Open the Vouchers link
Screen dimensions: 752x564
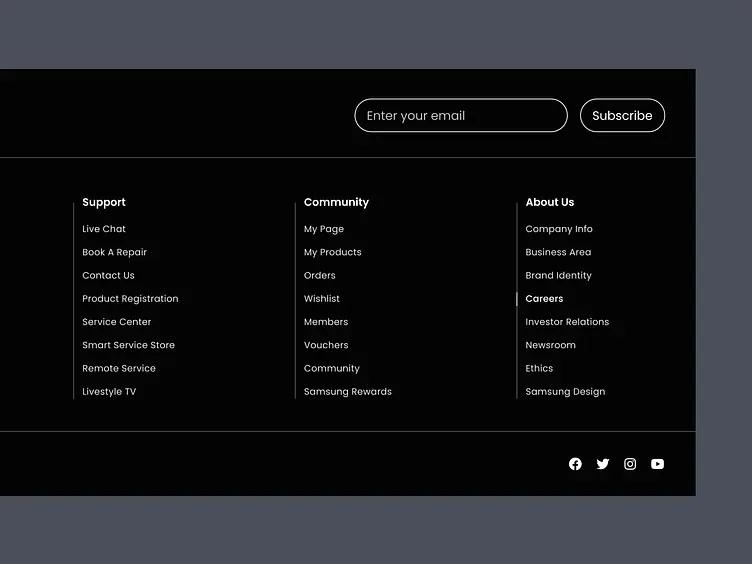coord(326,345)
